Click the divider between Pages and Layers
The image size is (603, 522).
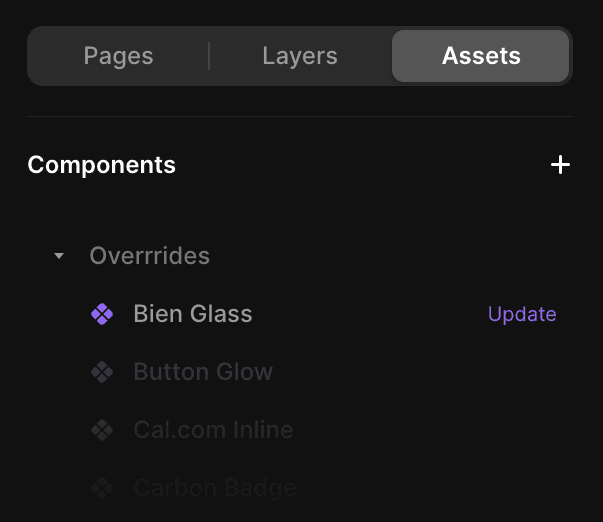(209, 56)
